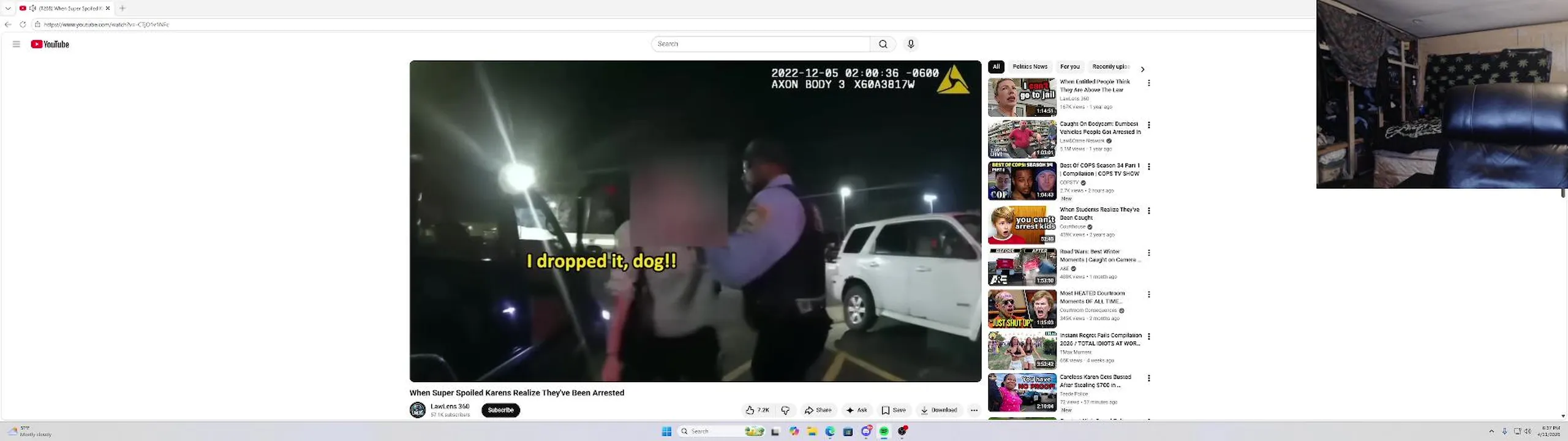The width and height of the screenshot is (1568, 441).
Task: Click the browser address bar URL
Action: 106,24
